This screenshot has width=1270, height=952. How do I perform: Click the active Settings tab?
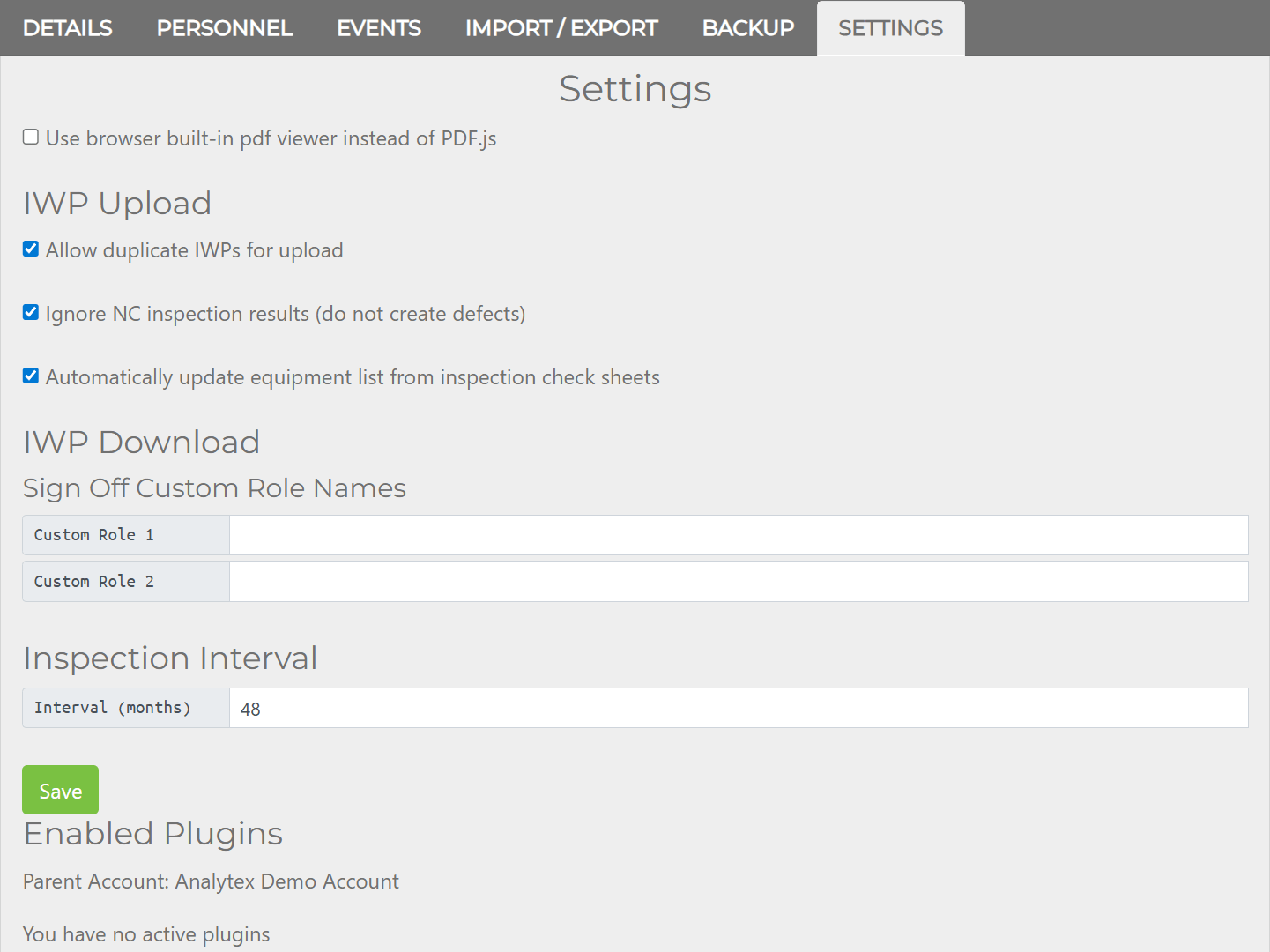pos(890,28)
